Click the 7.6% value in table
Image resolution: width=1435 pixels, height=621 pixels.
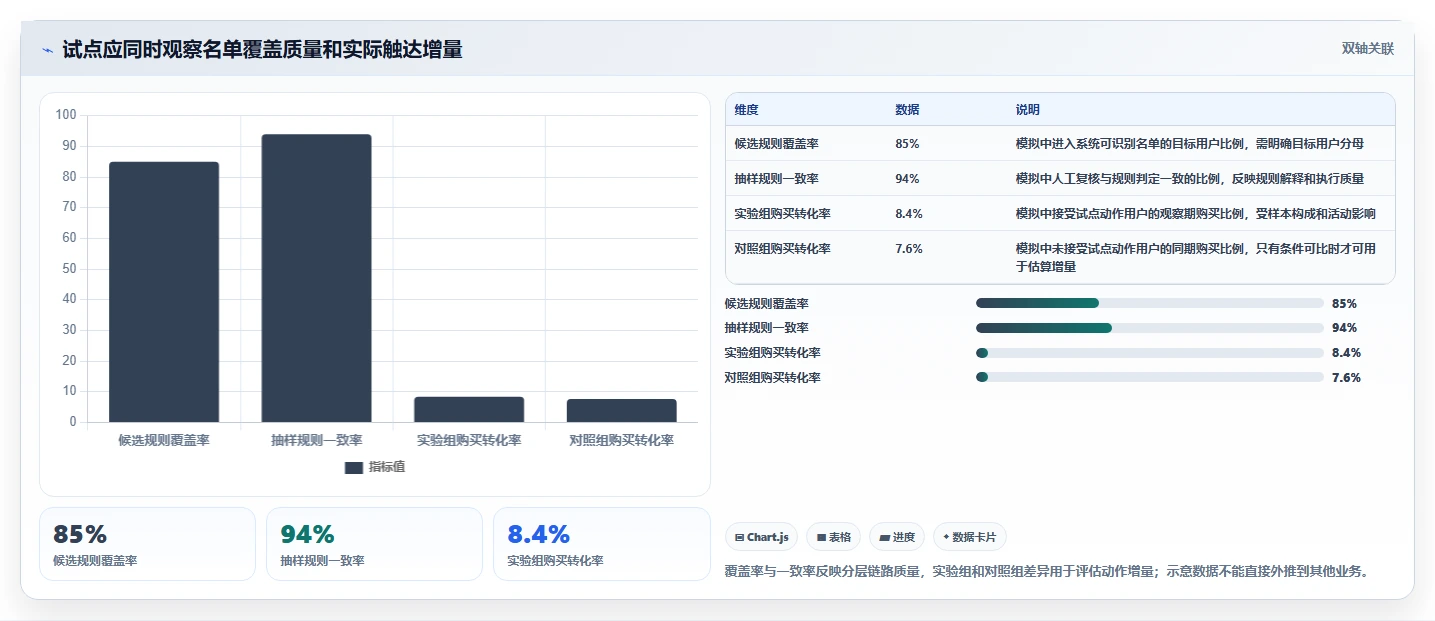point(909,249)
